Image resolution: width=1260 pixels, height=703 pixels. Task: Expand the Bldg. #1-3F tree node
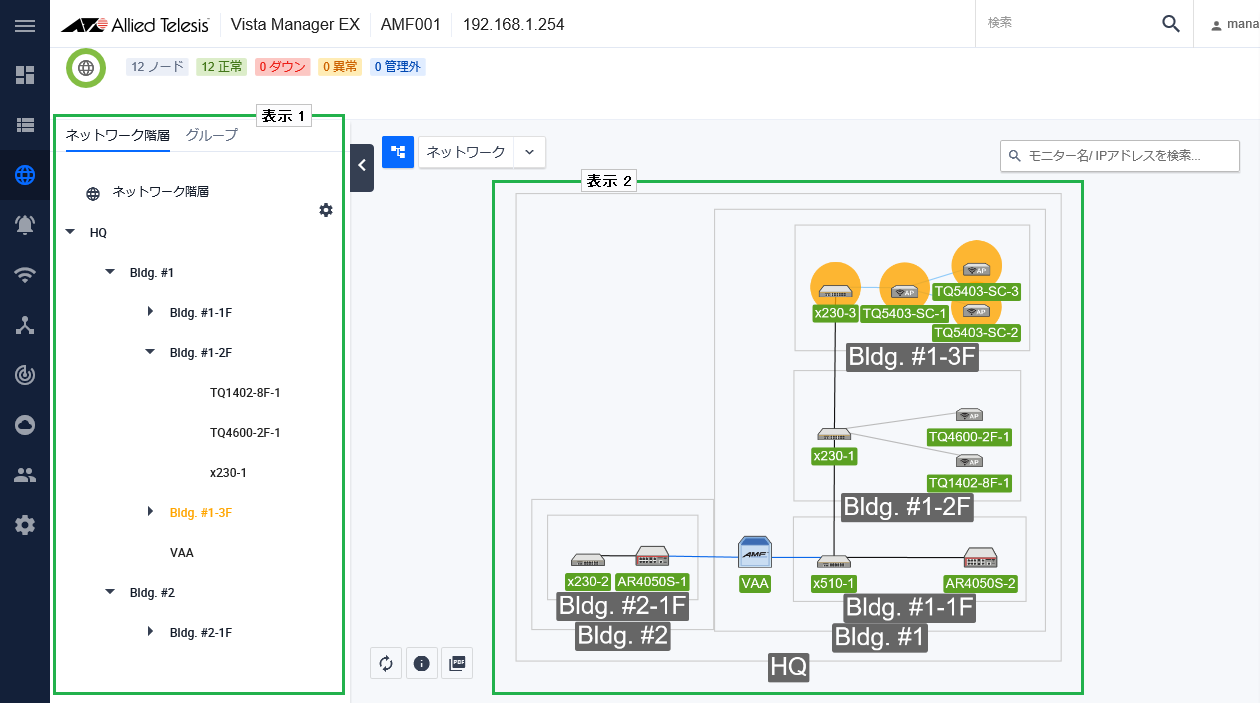point(150,512)
